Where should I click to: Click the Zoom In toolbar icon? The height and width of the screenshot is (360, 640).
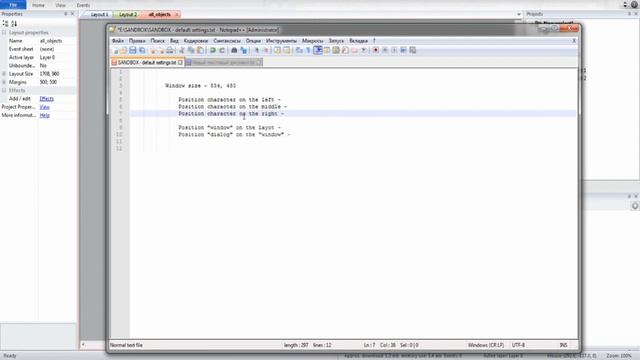point(256,50)
